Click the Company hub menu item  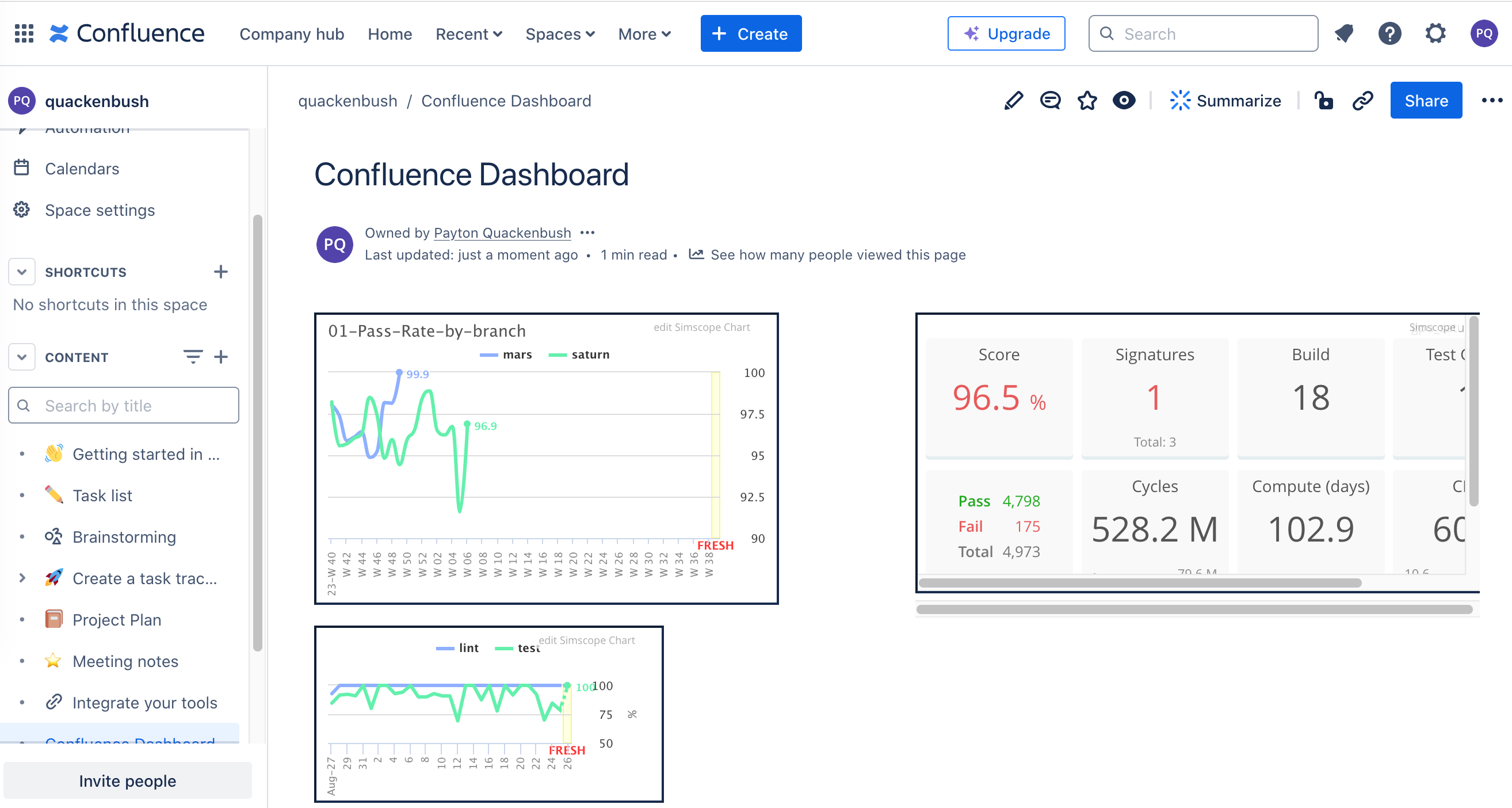(x=291, y=33)
